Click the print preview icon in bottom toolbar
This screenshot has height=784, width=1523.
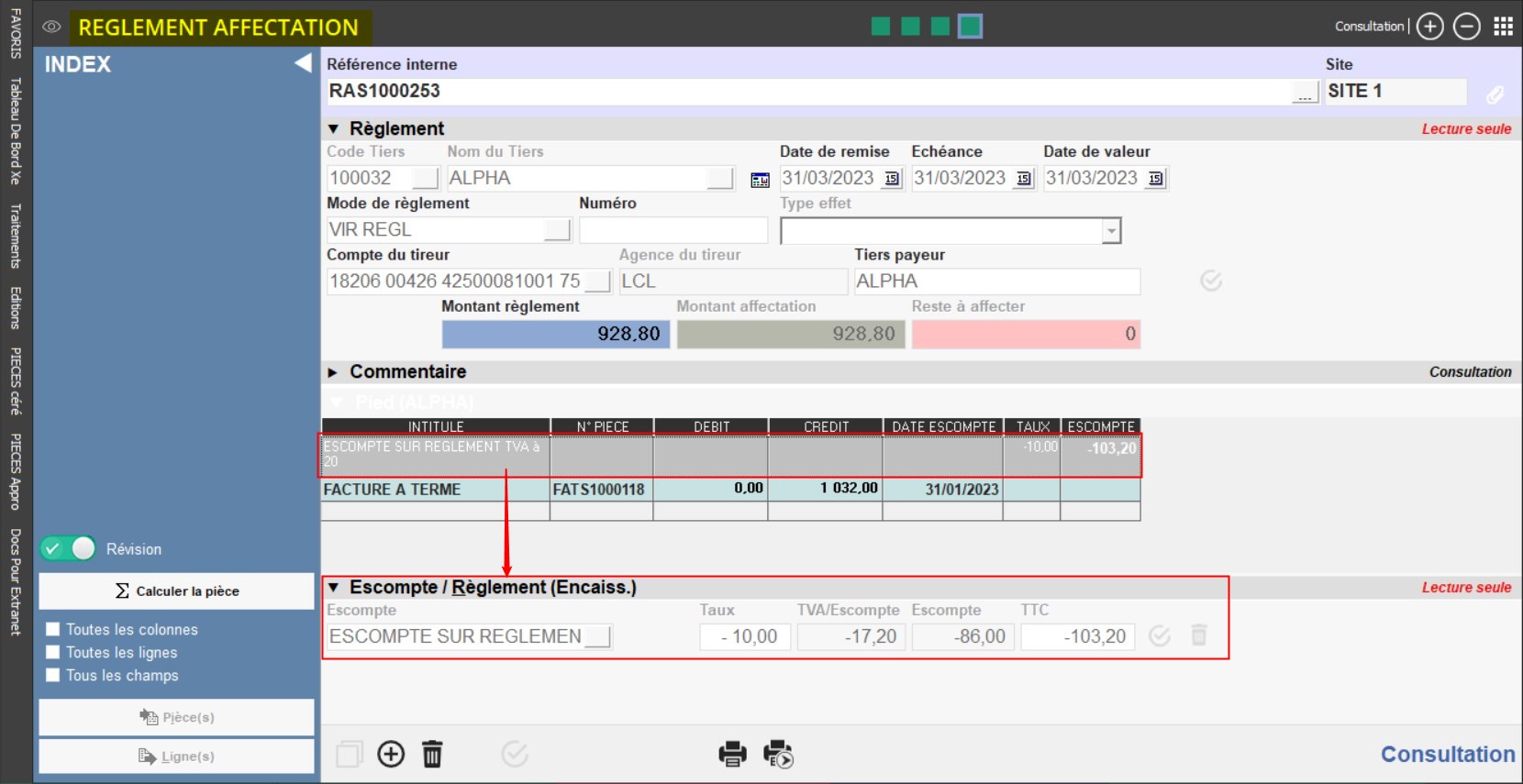tap(778, 754)
